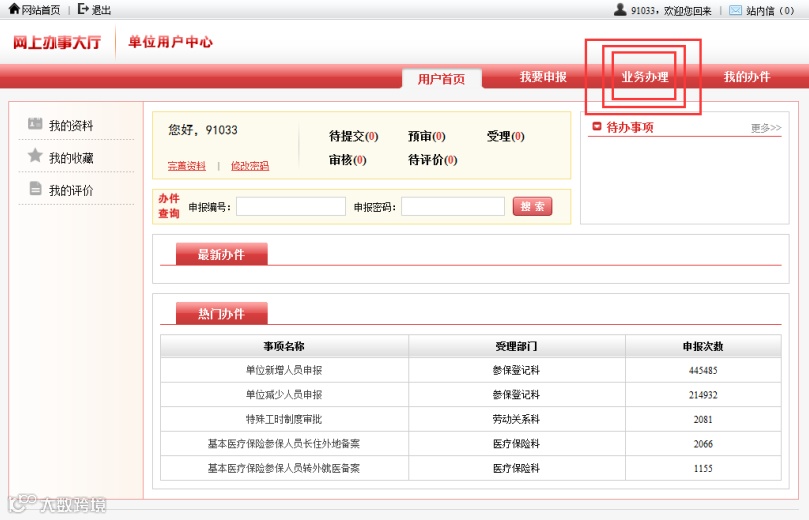Open the 受理(0) status link

pos(506,136)
